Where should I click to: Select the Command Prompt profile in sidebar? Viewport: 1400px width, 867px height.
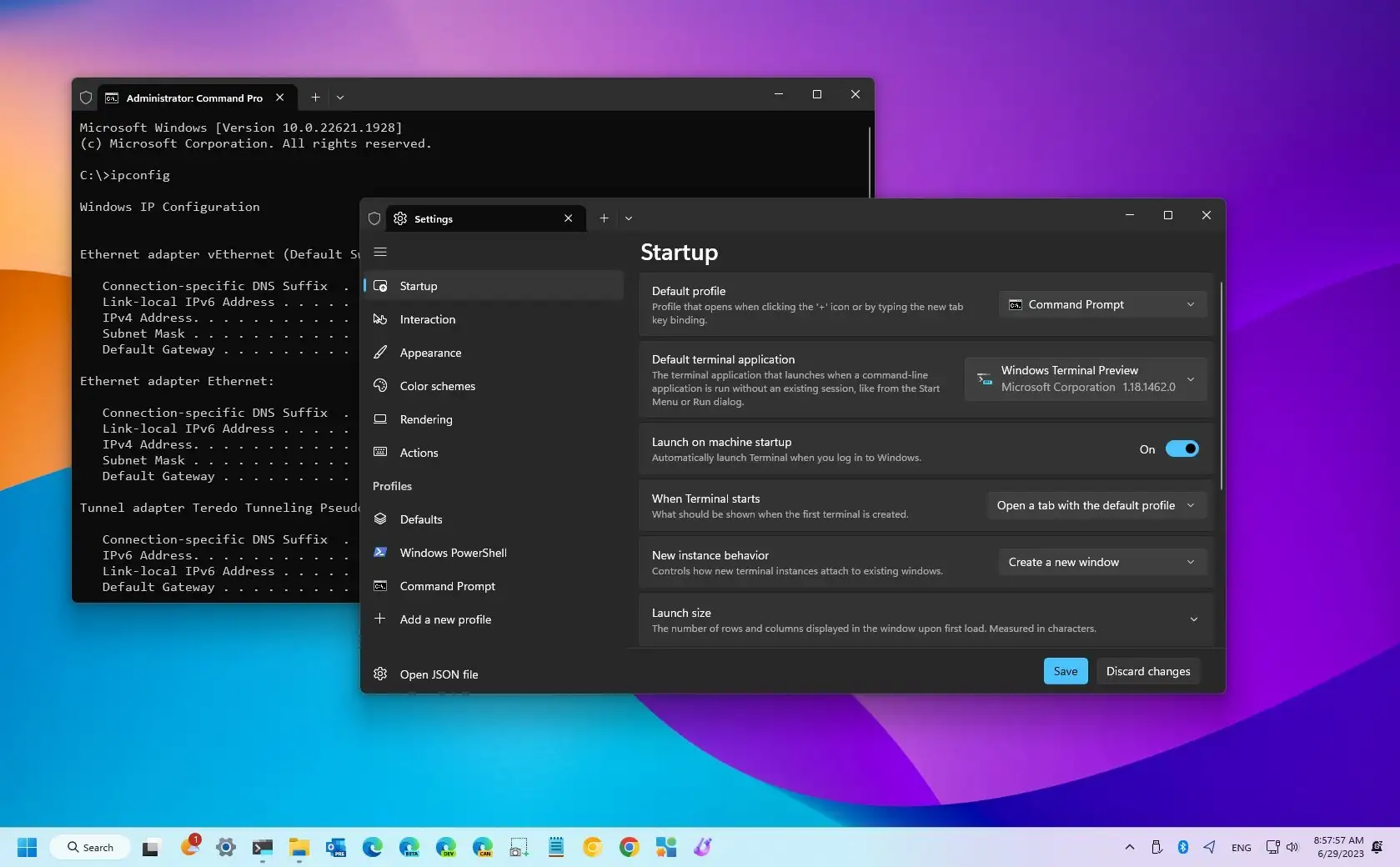point(494,586)
